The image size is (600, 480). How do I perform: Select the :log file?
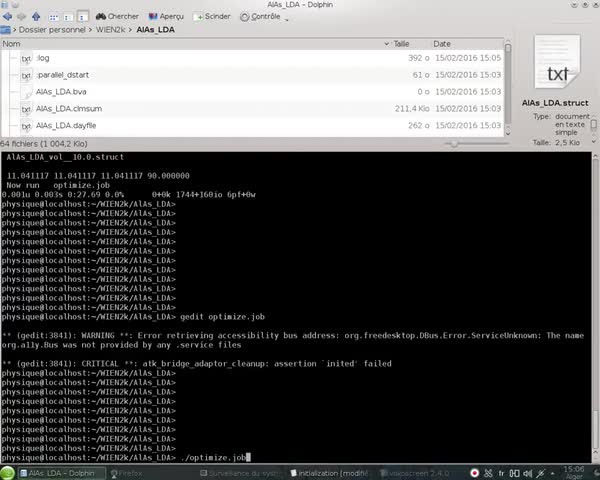[x=42, y=58]
